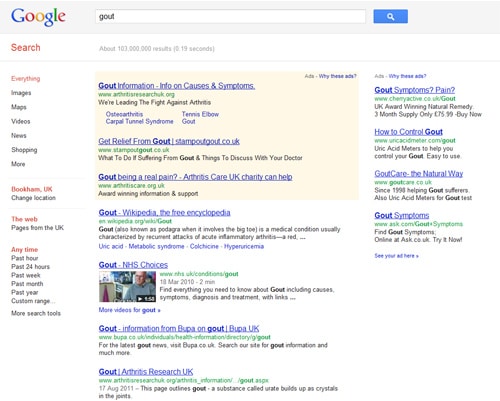Filter by Pages from the UK
500x401 pixels.
(x=37, y=228)
